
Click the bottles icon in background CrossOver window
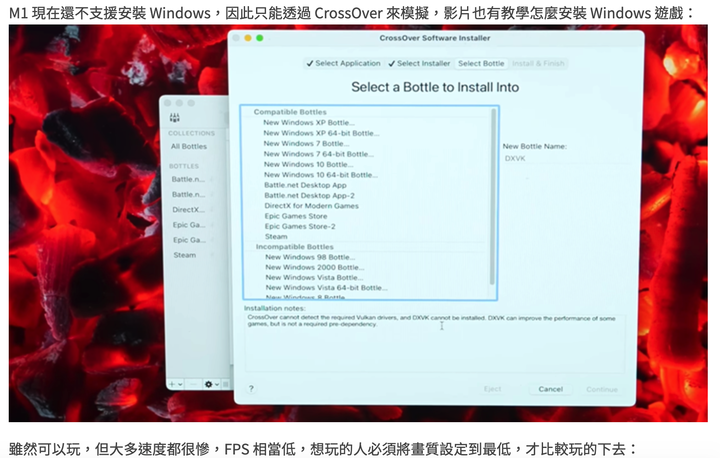[x=175, y=118]
